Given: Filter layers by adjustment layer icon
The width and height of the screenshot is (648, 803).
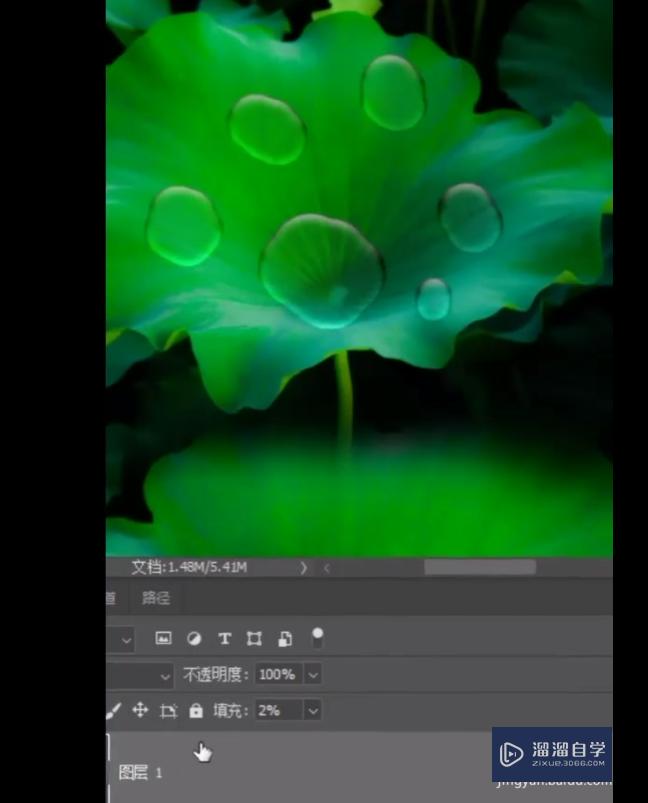Looking at the screenshot, I should tap(194, 639).
